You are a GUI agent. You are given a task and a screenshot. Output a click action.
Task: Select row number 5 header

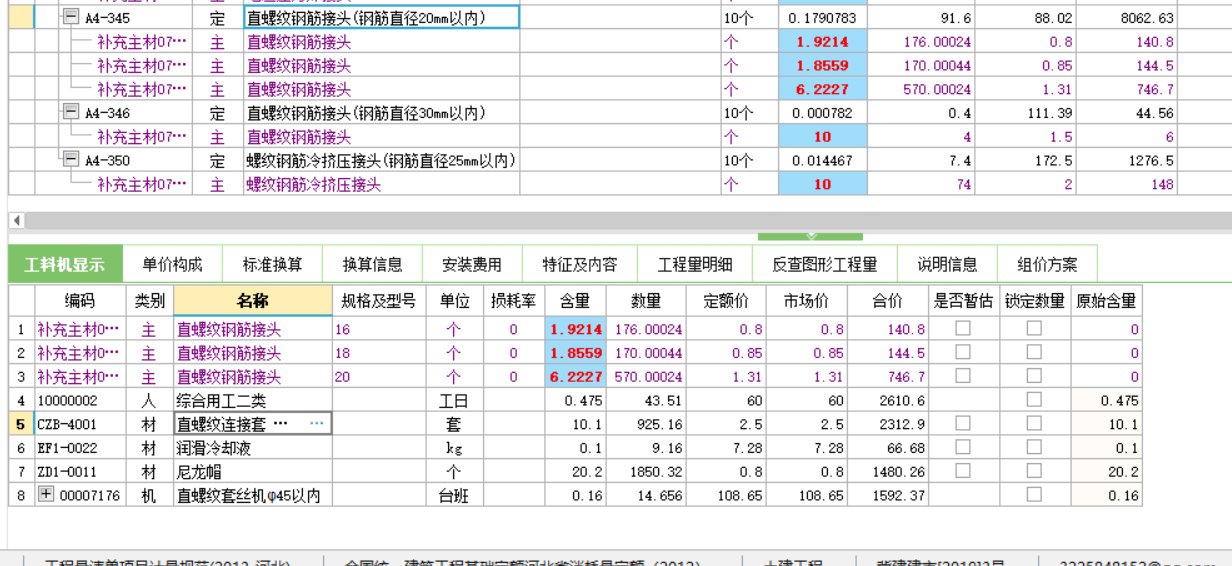[21, 424]
